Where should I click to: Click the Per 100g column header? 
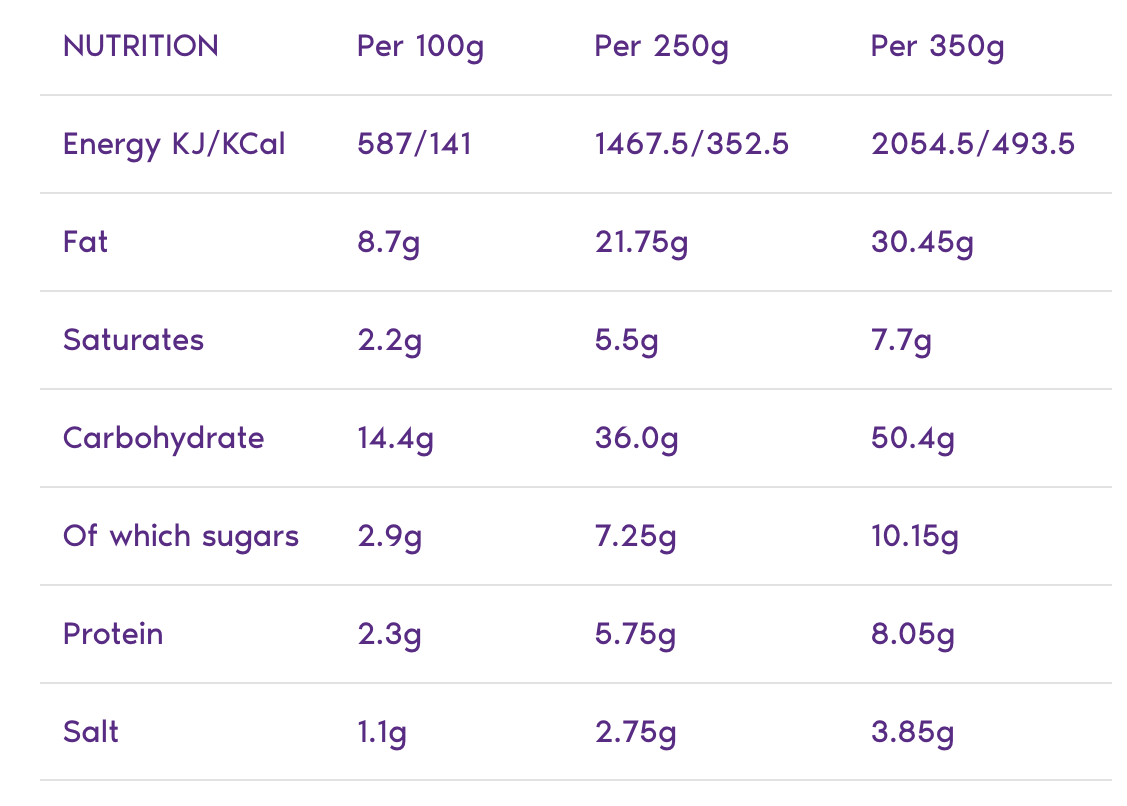pos(420,47)
